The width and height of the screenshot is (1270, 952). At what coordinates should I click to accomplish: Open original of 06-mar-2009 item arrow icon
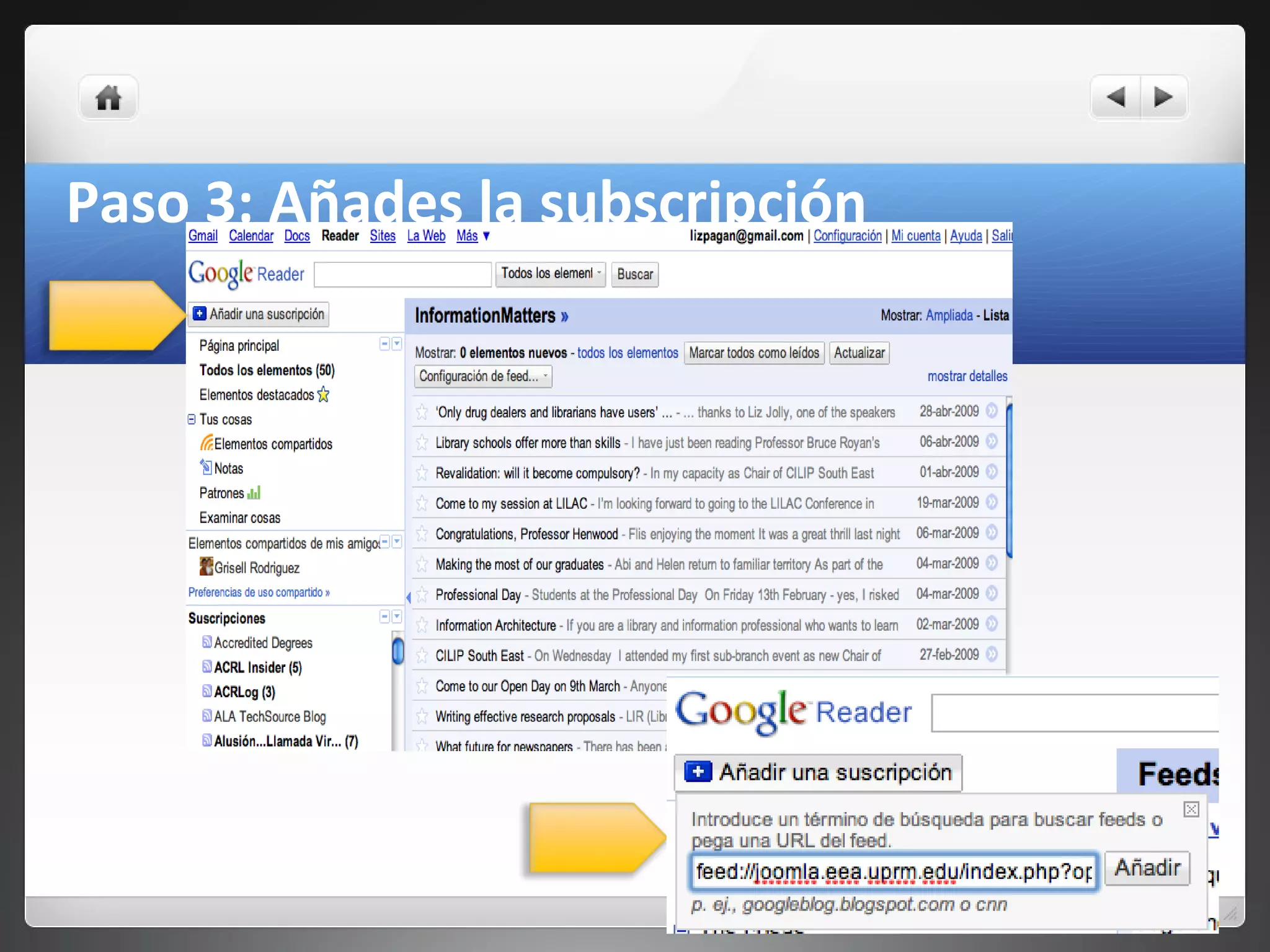click(992, 532)
